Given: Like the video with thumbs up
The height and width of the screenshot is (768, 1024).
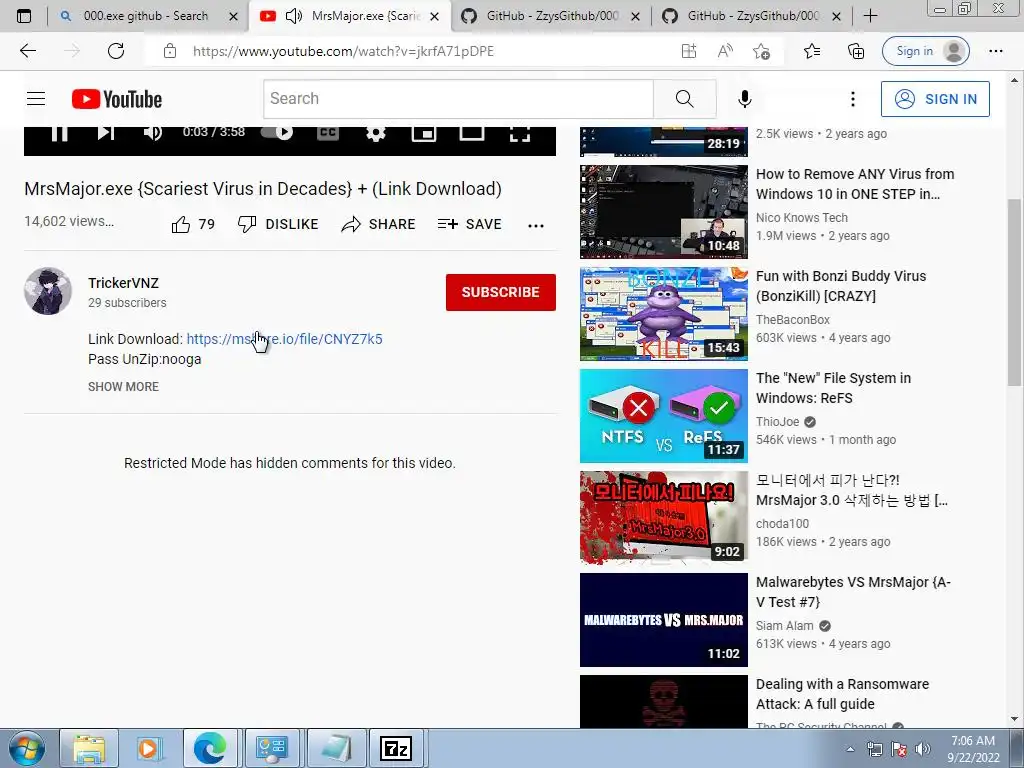Looking at the screenshot, I should [193, 224].
